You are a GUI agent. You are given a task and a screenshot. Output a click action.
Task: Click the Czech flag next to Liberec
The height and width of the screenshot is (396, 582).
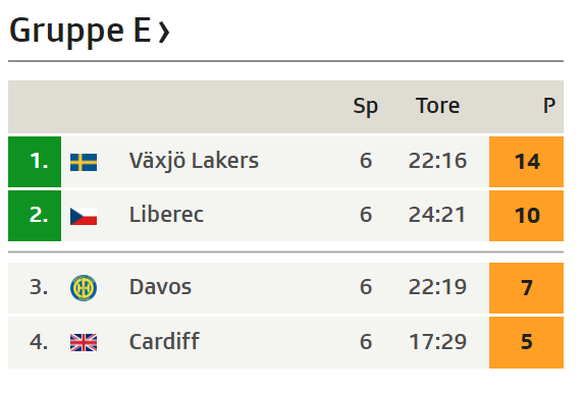pos(84,216)
